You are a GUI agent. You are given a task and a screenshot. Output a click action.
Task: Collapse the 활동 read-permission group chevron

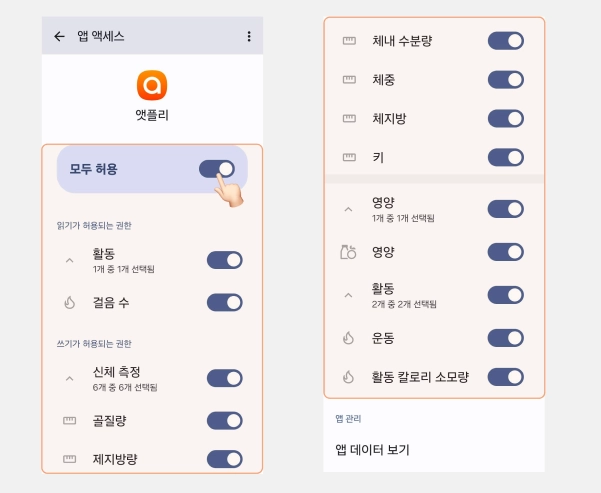(69, 261)
